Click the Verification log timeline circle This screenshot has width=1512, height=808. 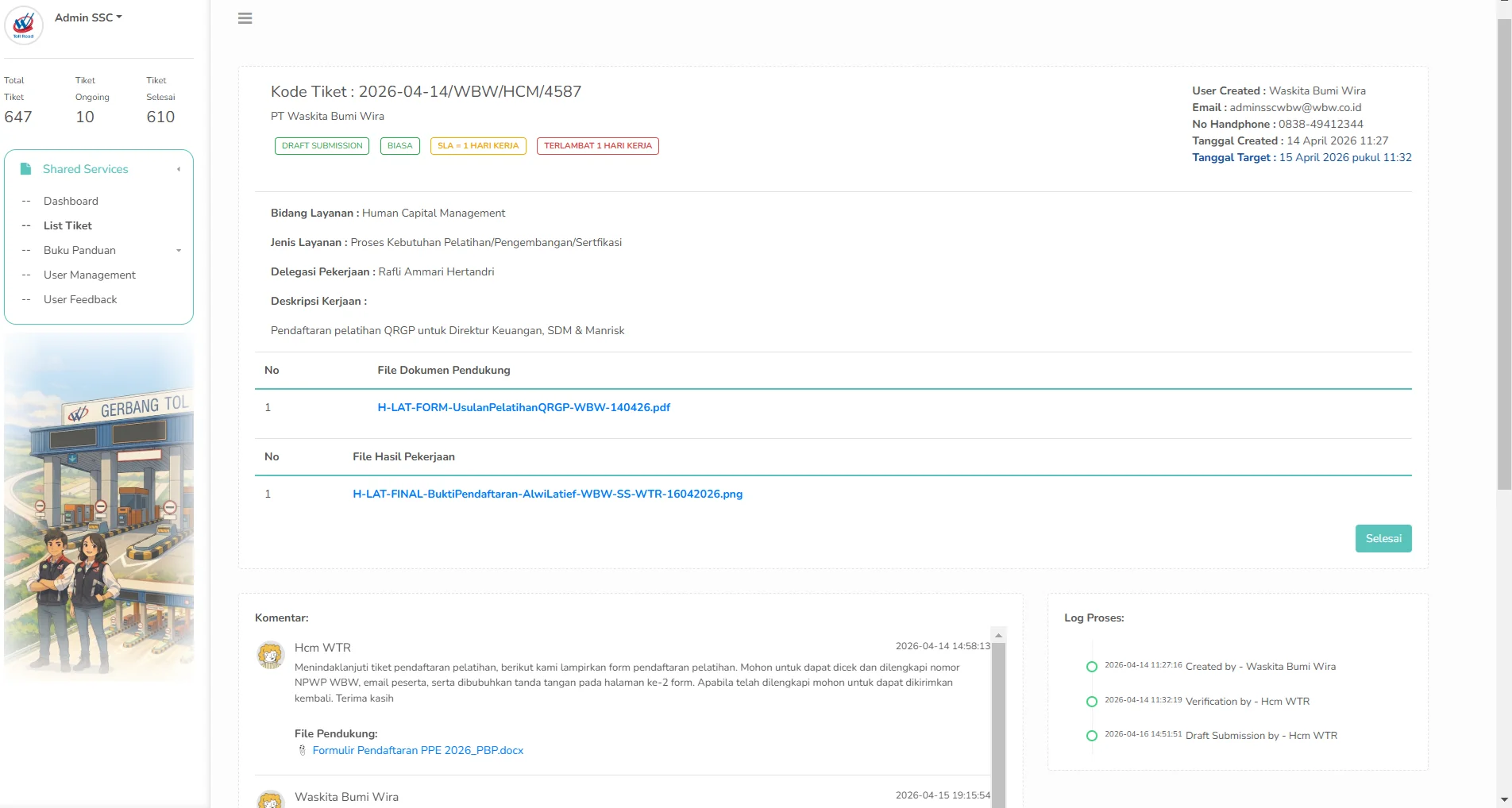[1092, 702]
